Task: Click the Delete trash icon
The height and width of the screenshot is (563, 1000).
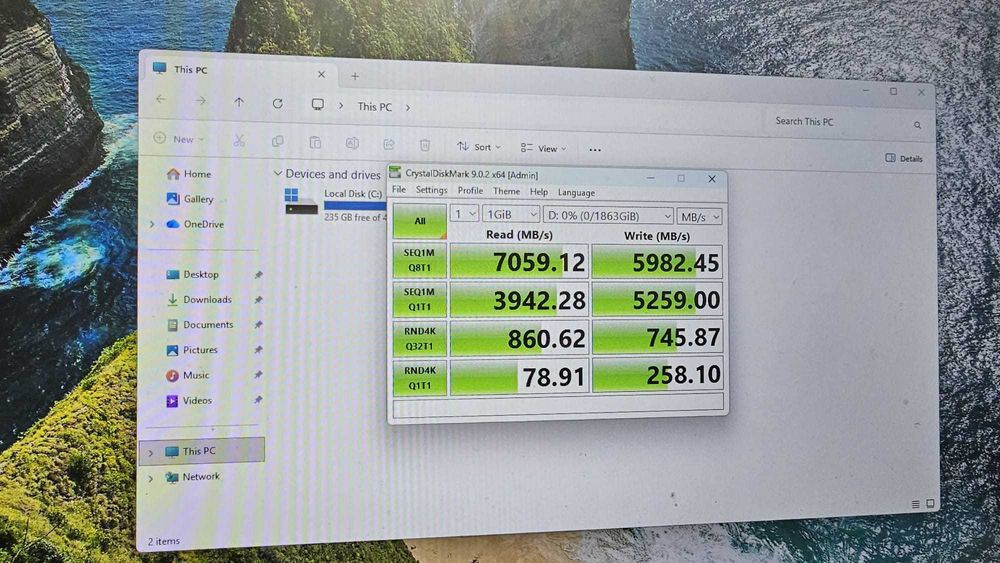Action: [x=425, y=145]
